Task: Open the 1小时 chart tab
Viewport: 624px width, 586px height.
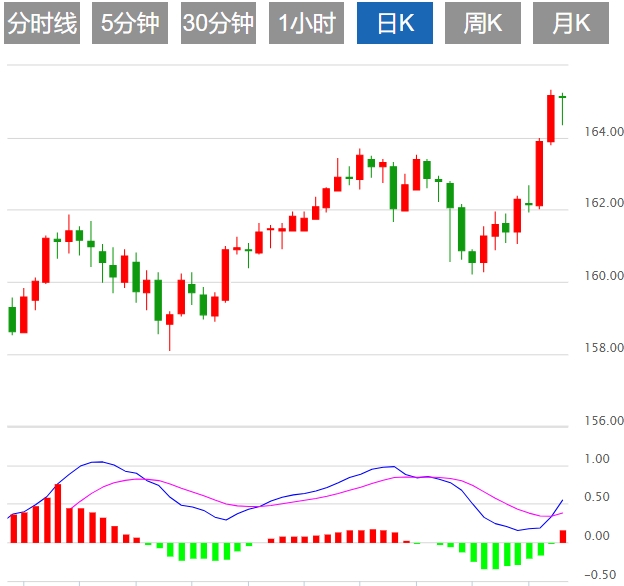Action: pos(306,23)
